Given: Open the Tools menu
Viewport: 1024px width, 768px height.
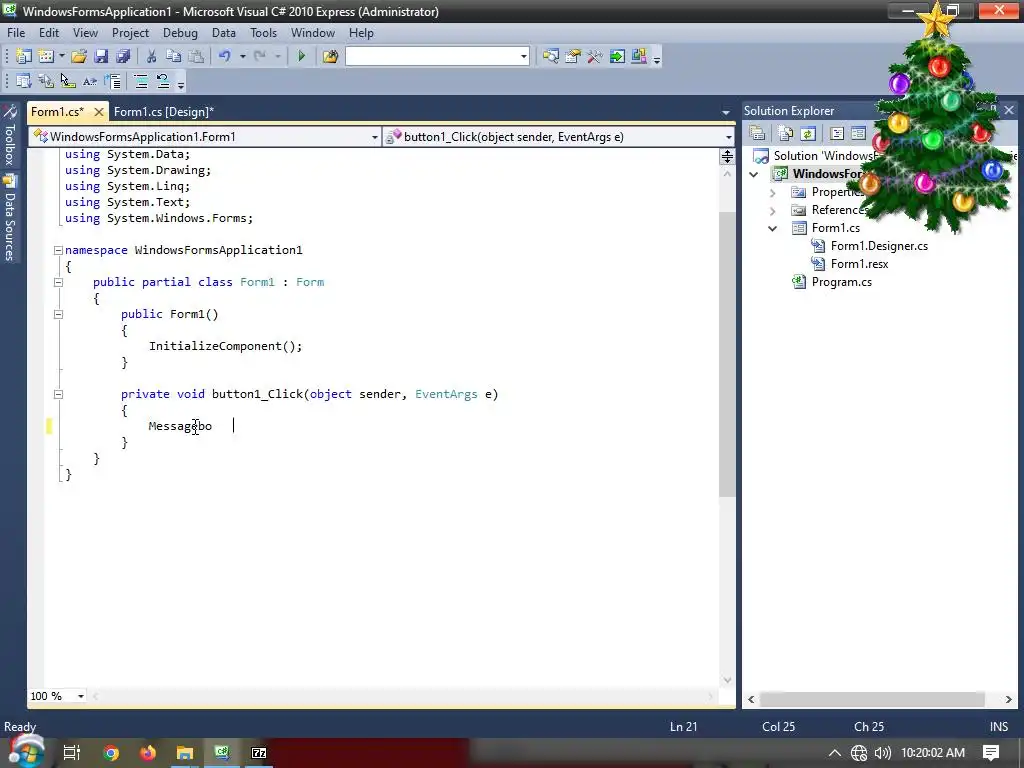Looking at the screenshot, I should tap(264, 33).
